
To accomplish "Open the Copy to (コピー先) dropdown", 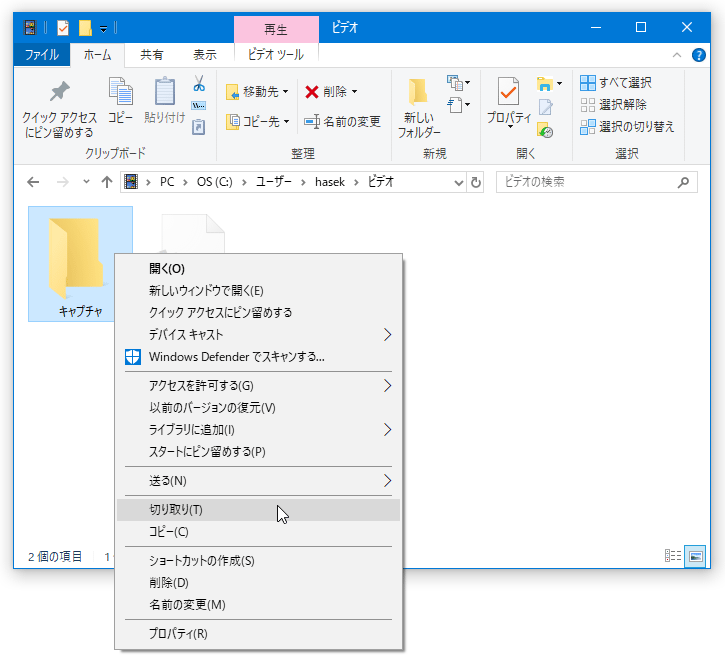I will pos(258,122).
